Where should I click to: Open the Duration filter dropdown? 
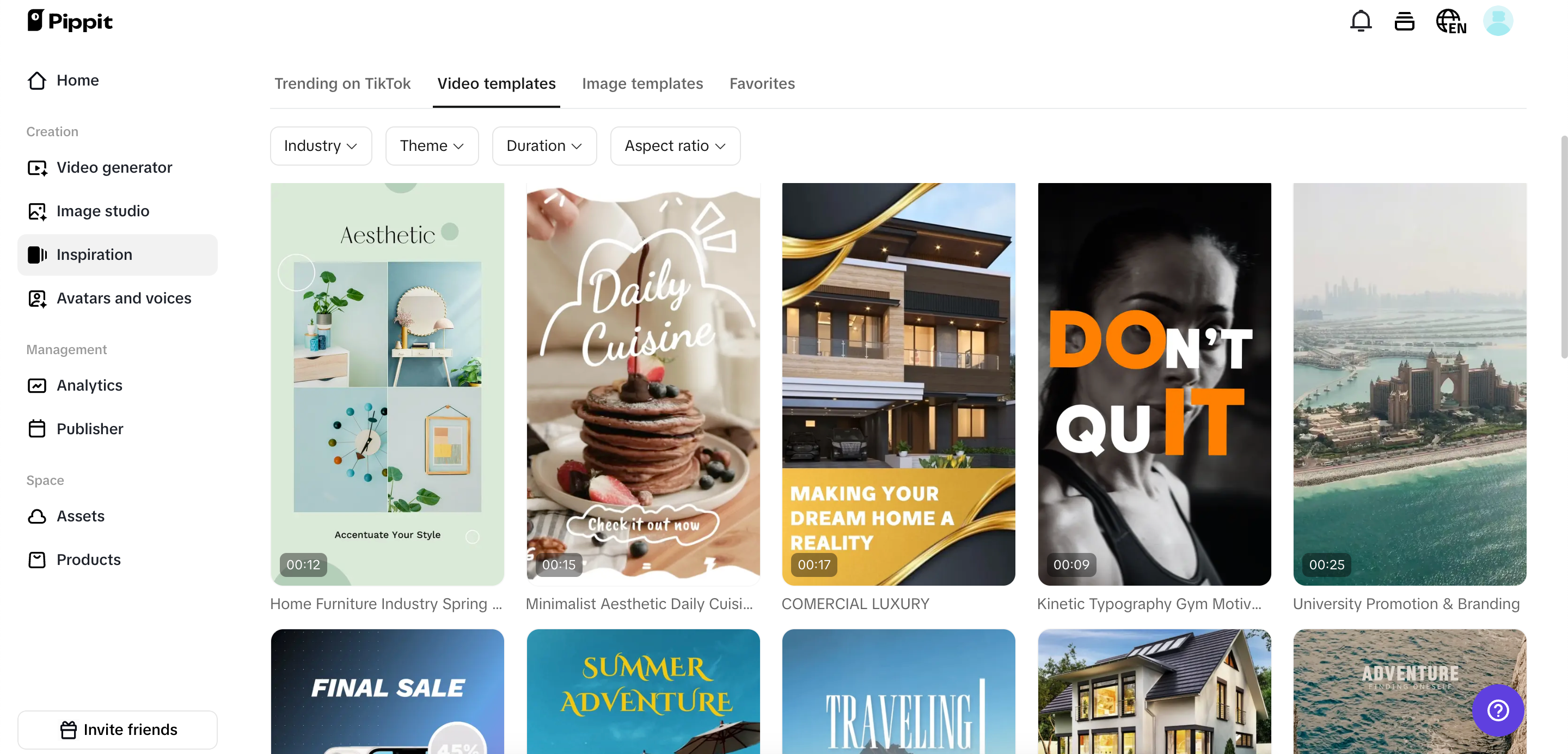[x=544, y=146]
